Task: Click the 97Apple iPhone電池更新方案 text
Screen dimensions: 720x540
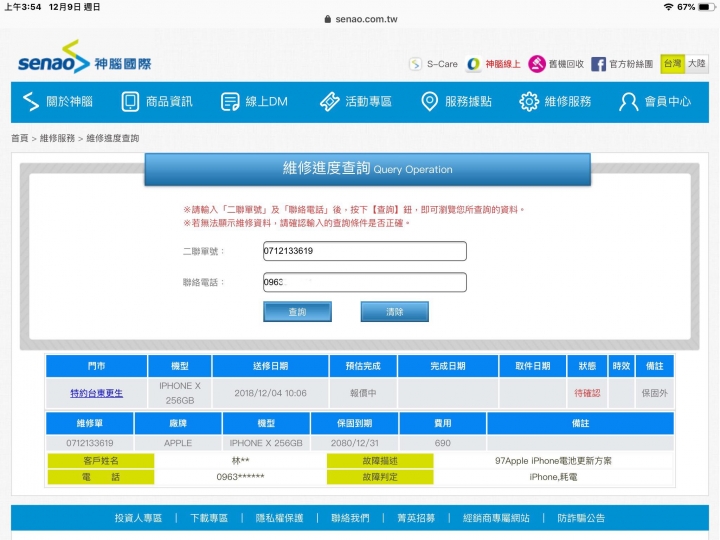Action: (553, 461)
